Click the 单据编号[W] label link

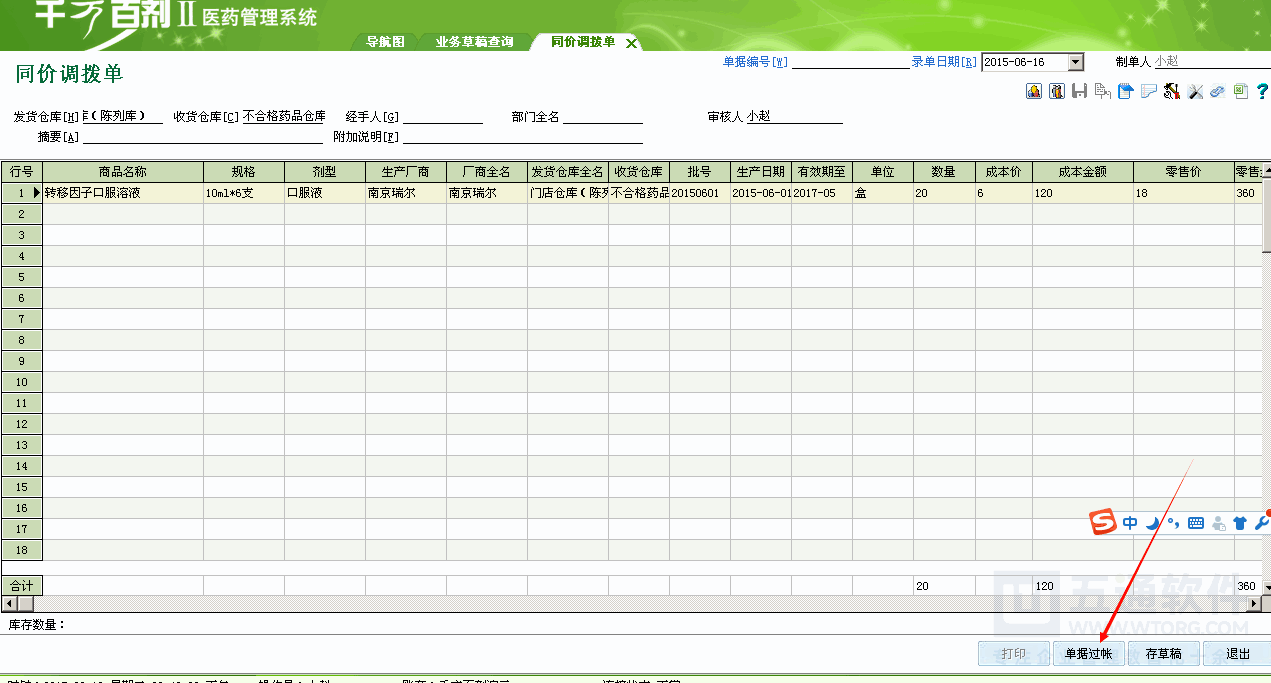[755, 62]
